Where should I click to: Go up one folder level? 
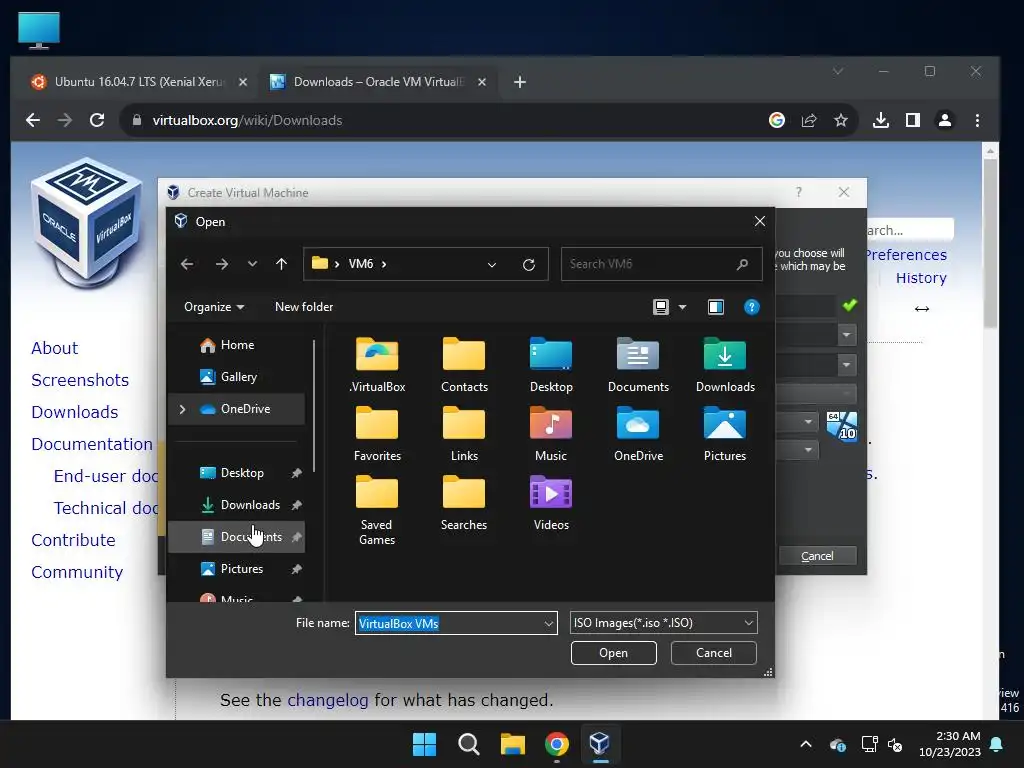coord(281,264)
